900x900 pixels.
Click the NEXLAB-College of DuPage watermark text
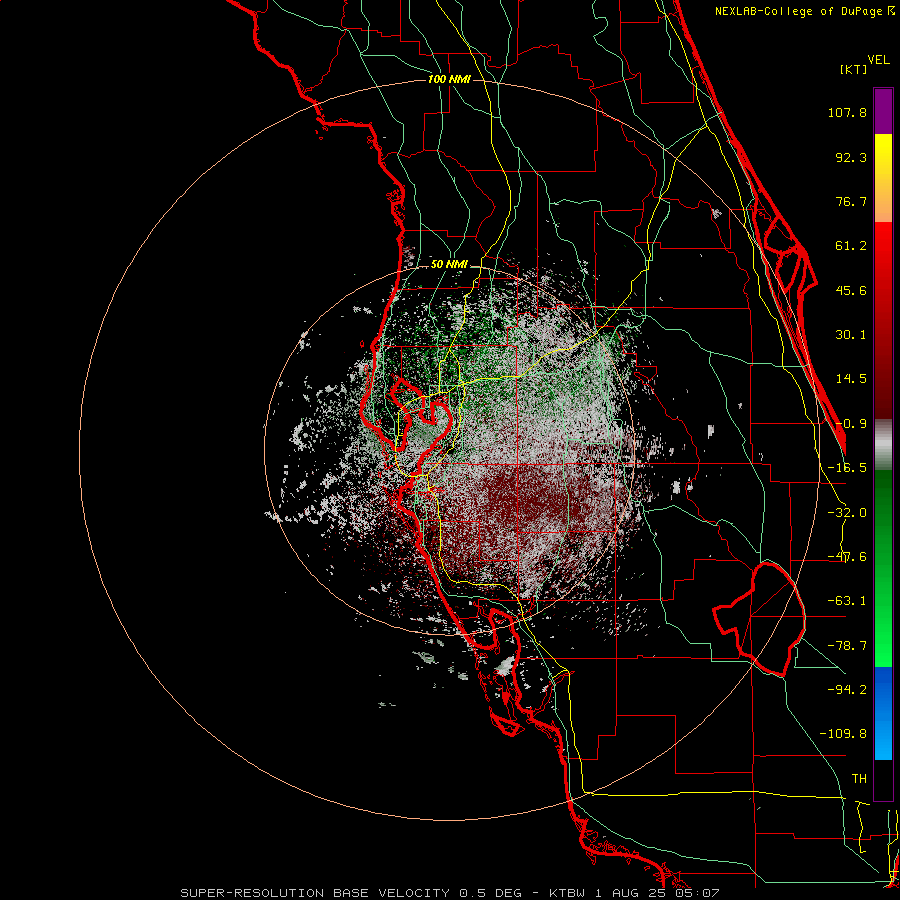[x=804, y=11]
